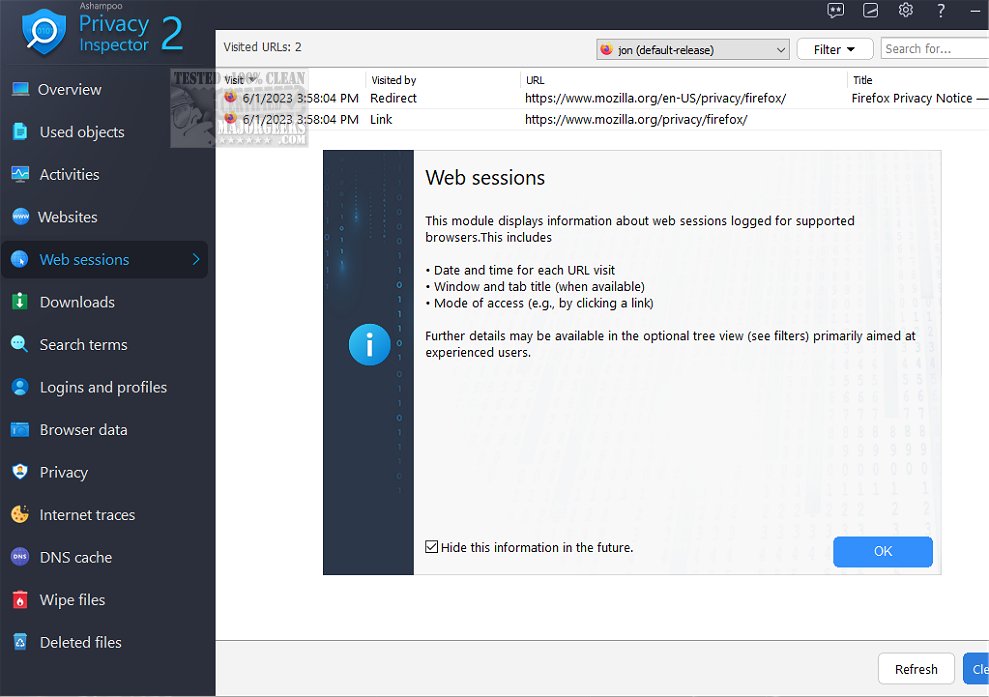This screenshot has width=989, height=697.
Task: Go to Logins and profiles
Action: pos(103,387)
